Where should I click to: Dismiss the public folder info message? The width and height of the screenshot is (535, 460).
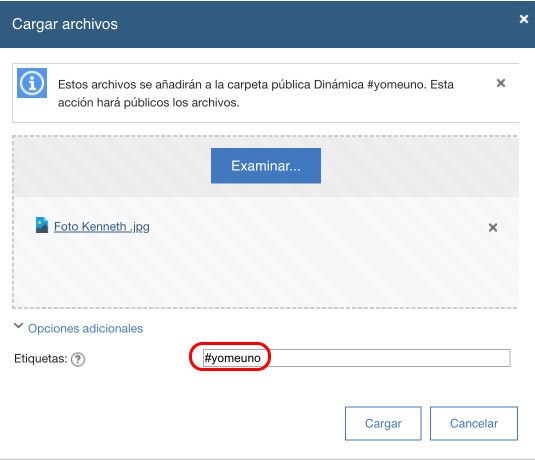[x=501, y=83]
